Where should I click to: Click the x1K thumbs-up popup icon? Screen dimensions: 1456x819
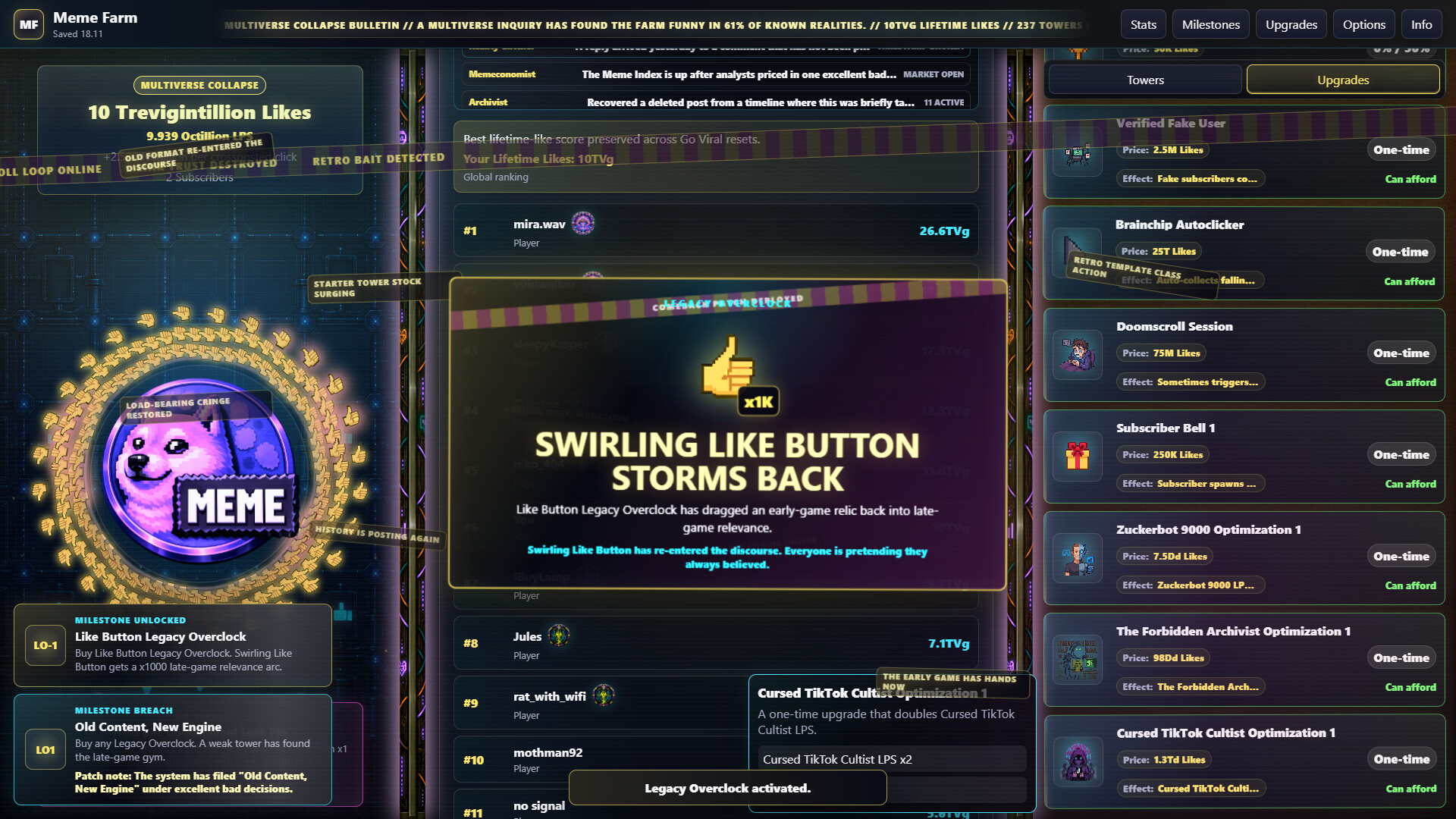(738, 377)
